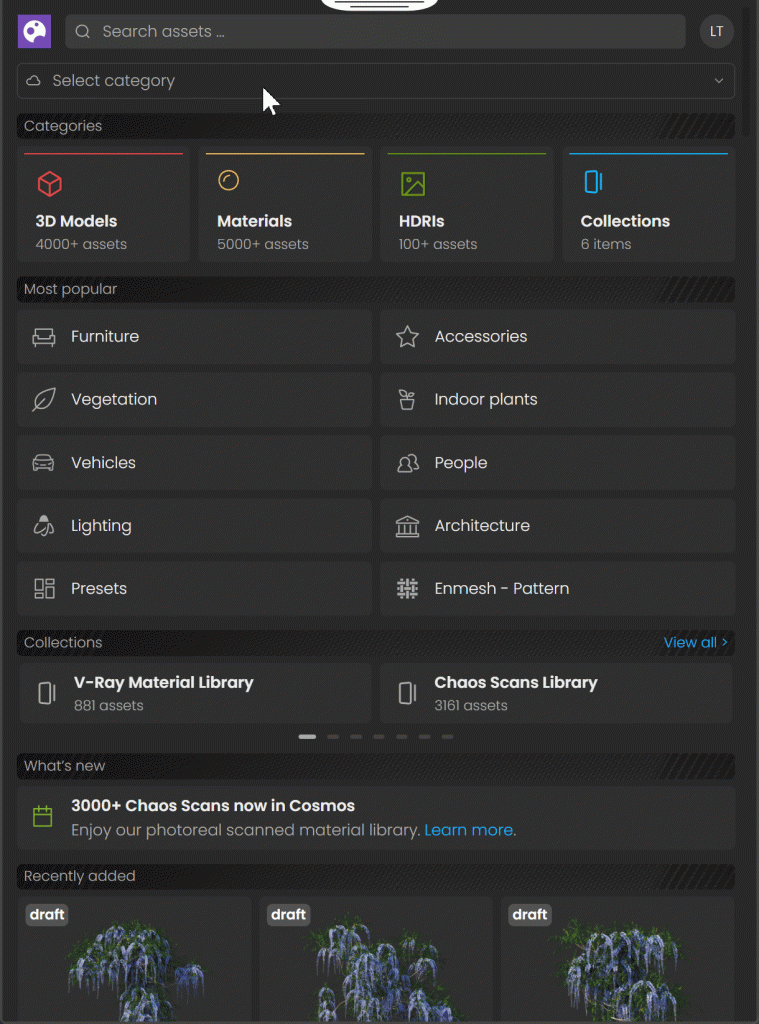Select the Vegetation leaf icon
The image size is (759, 1024).
(x=44, y=400)
